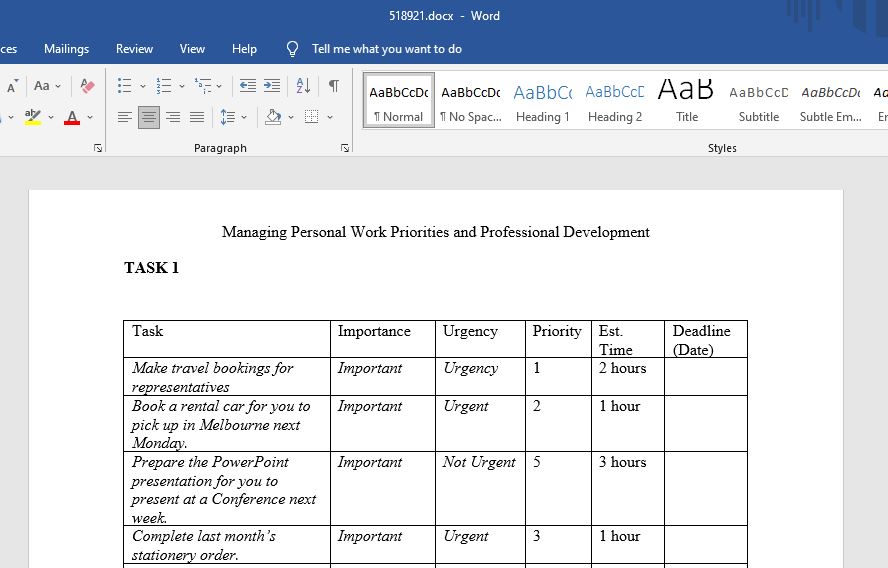
Task: Decrease the paragraph indent
Action: pos(247,86)
